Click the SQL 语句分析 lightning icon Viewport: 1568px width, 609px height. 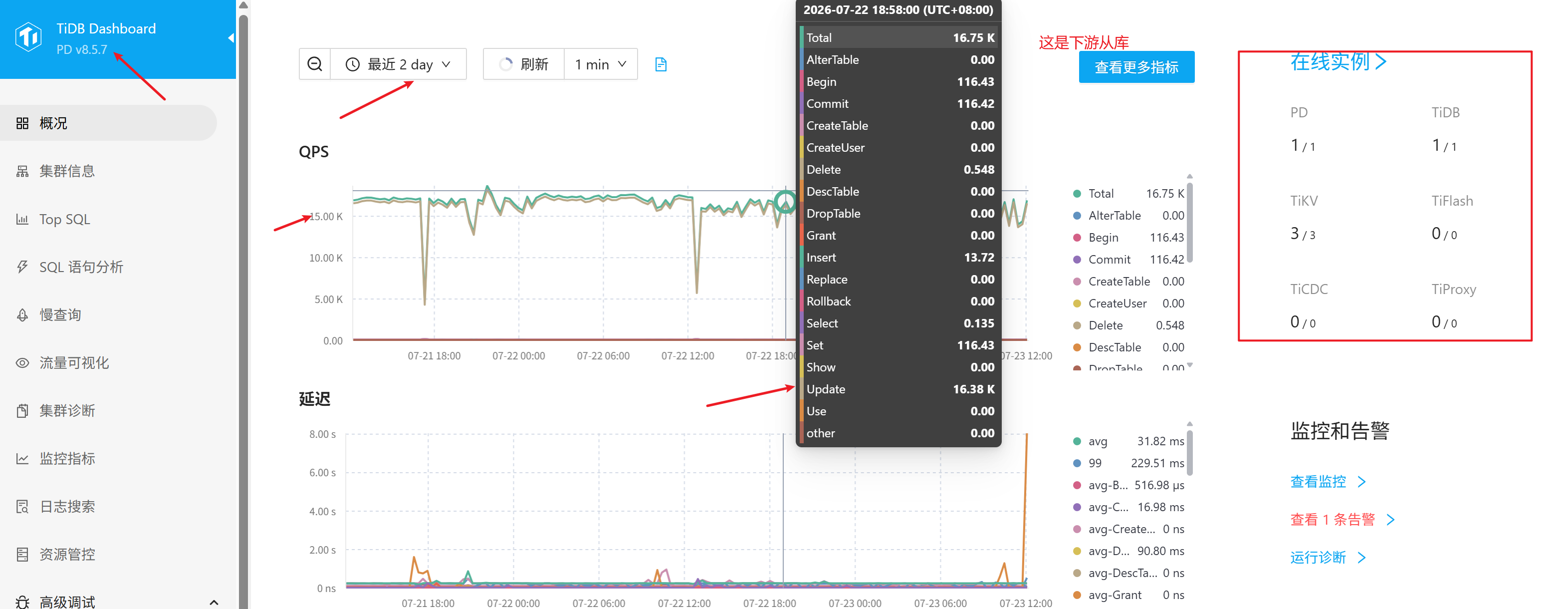pyautogui.click(x=22, y=267)
